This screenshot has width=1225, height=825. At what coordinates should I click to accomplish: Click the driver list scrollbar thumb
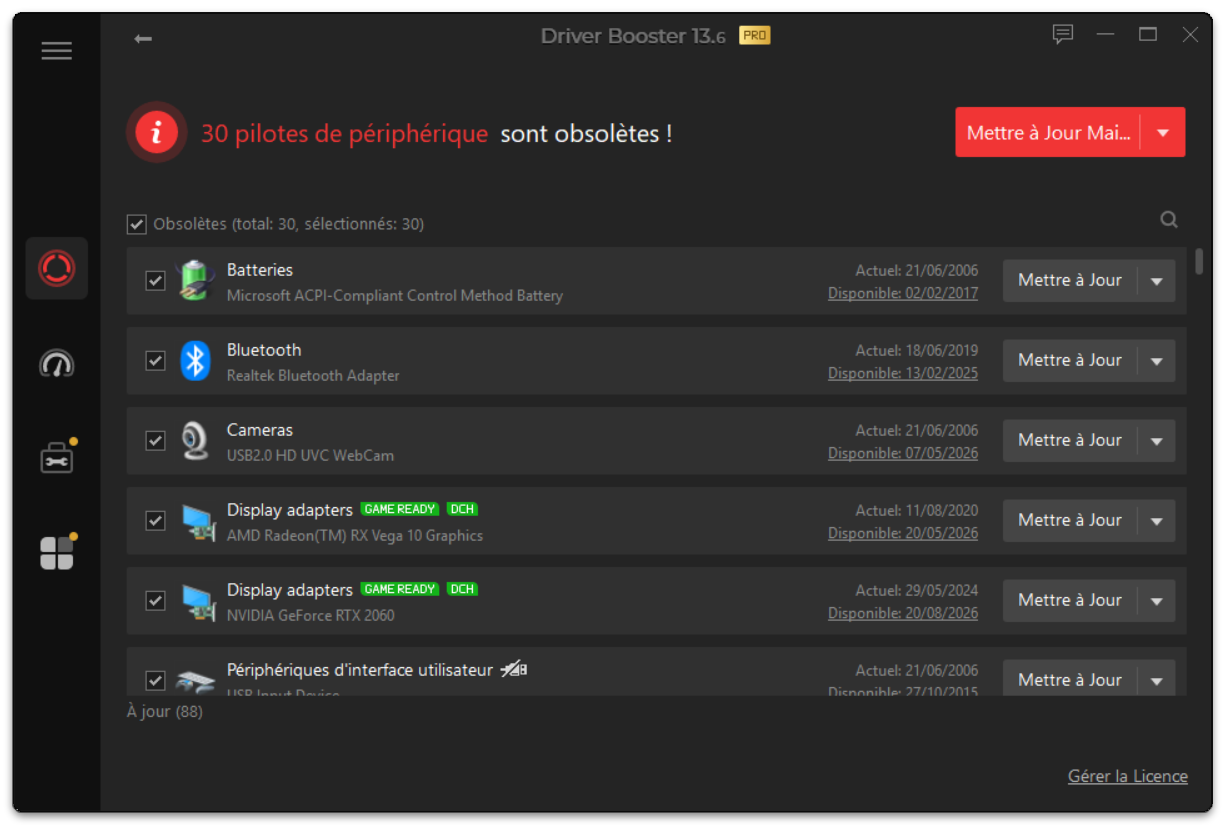tap(1199, 261)
